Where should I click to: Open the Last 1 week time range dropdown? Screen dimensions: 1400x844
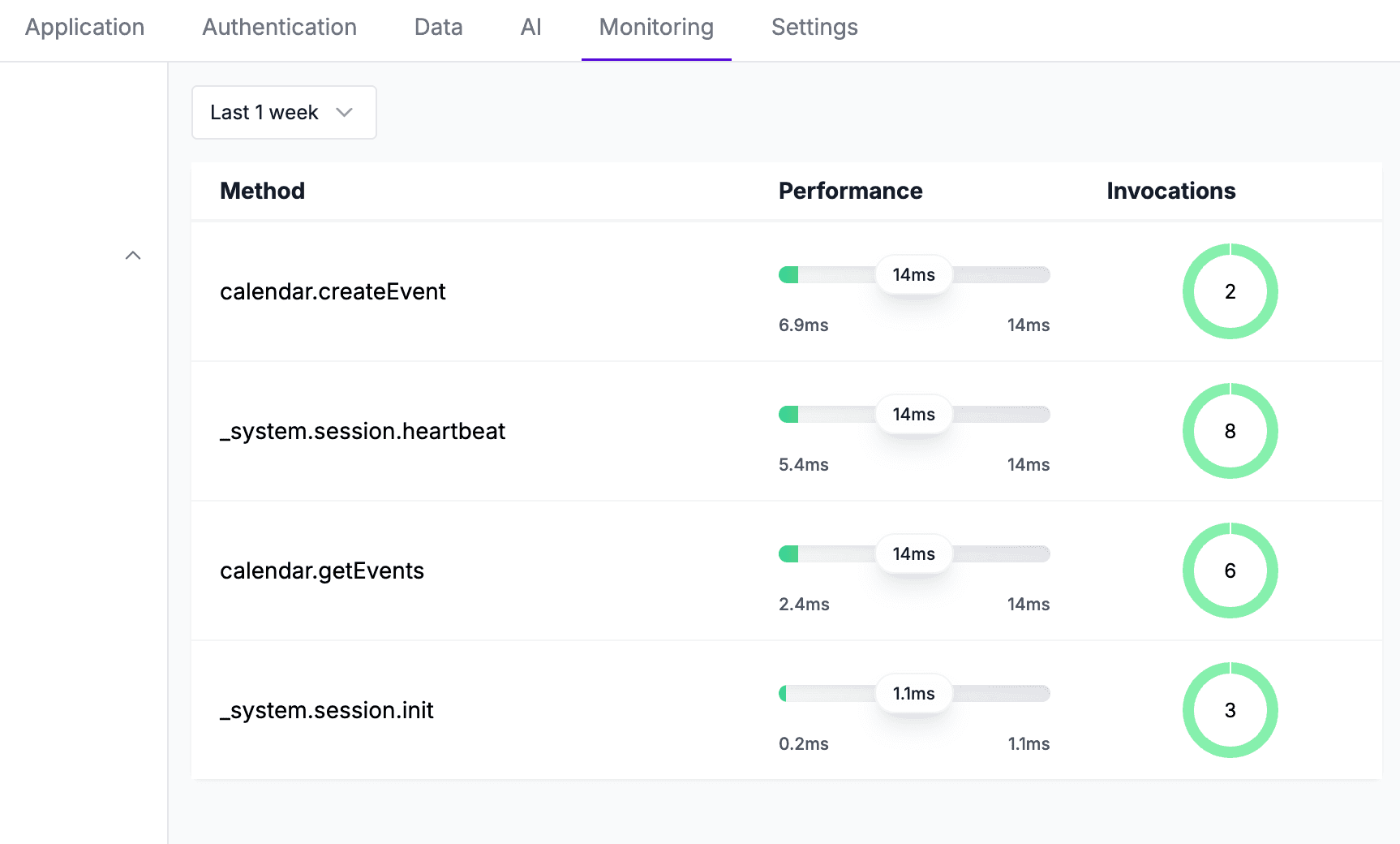tap(283, 112)
